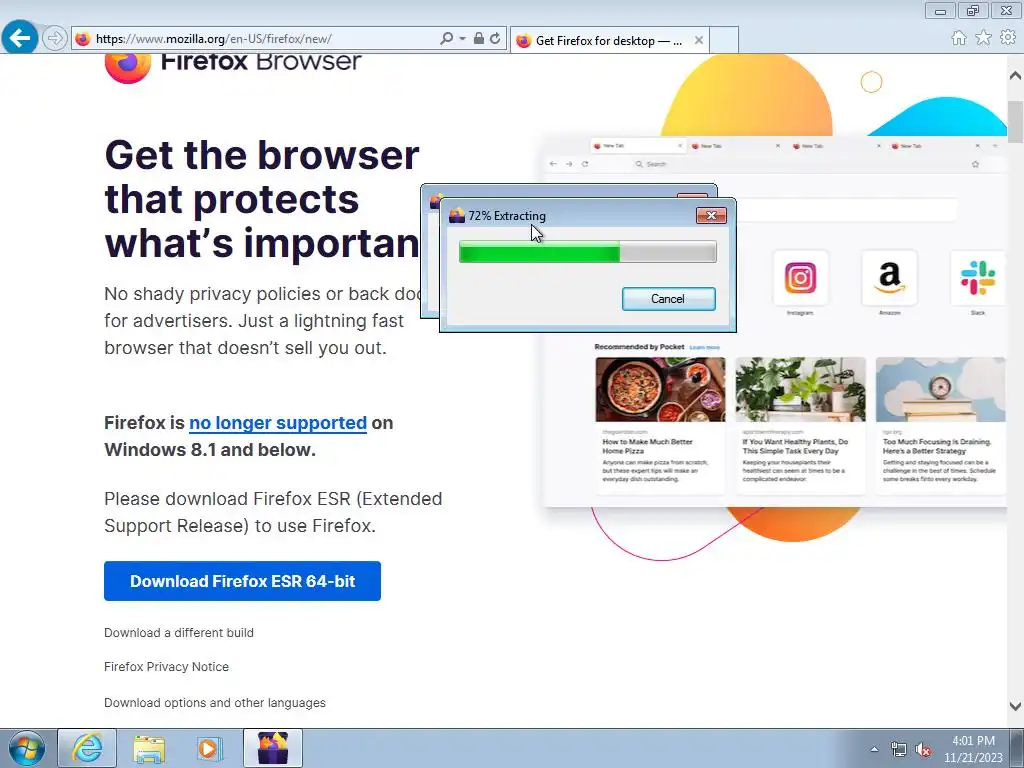
Task: Click the search magnifier in address bar
Action: pos(446,39)
